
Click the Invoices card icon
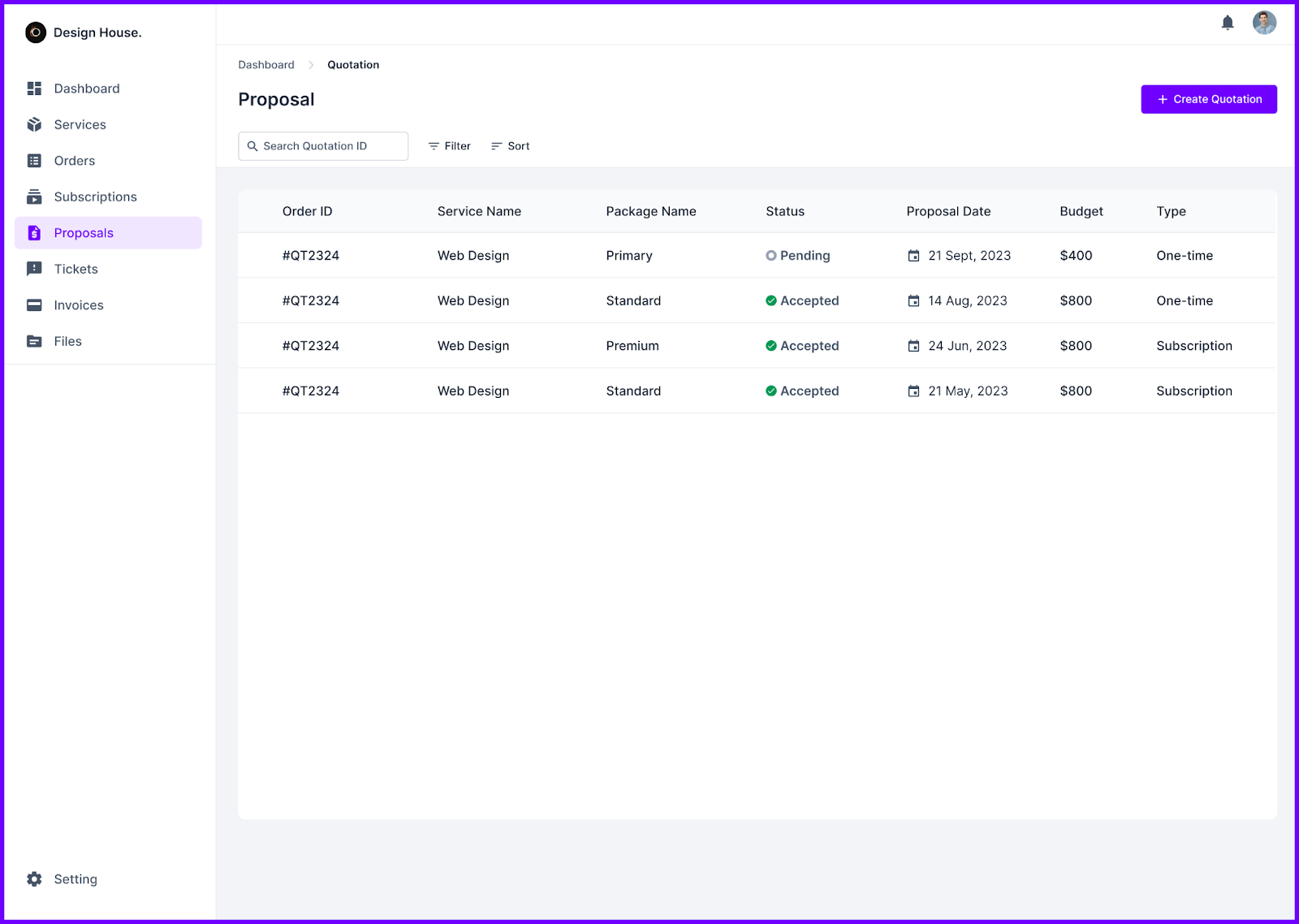(x=34, y=305)
